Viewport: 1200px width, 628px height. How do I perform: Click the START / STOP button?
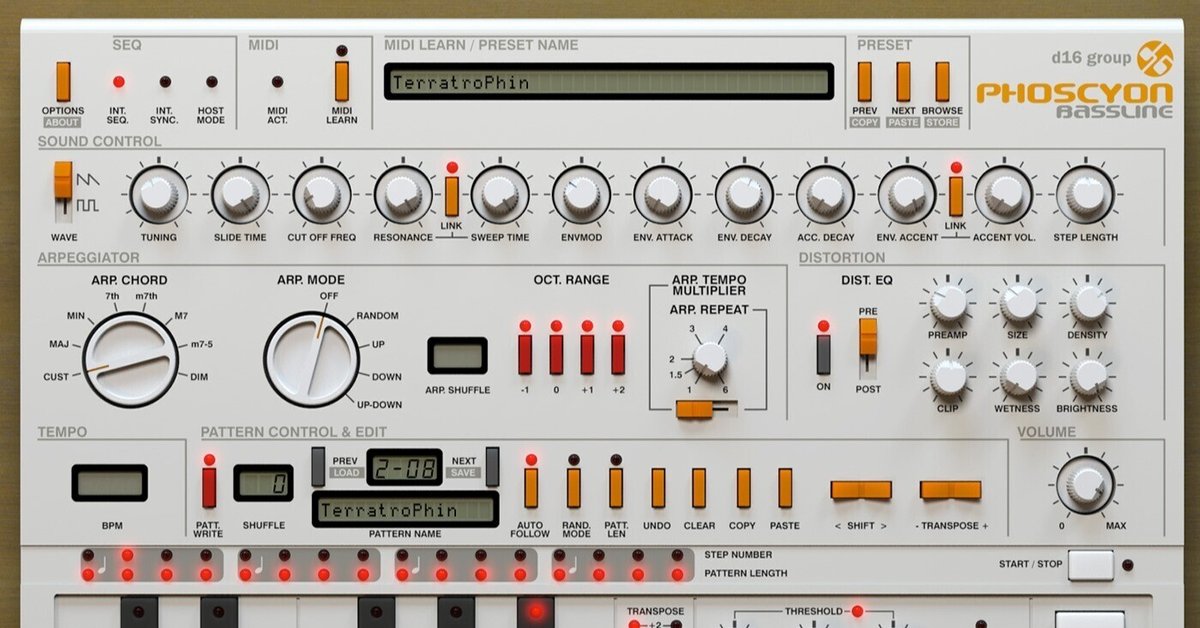[1090, 565]
